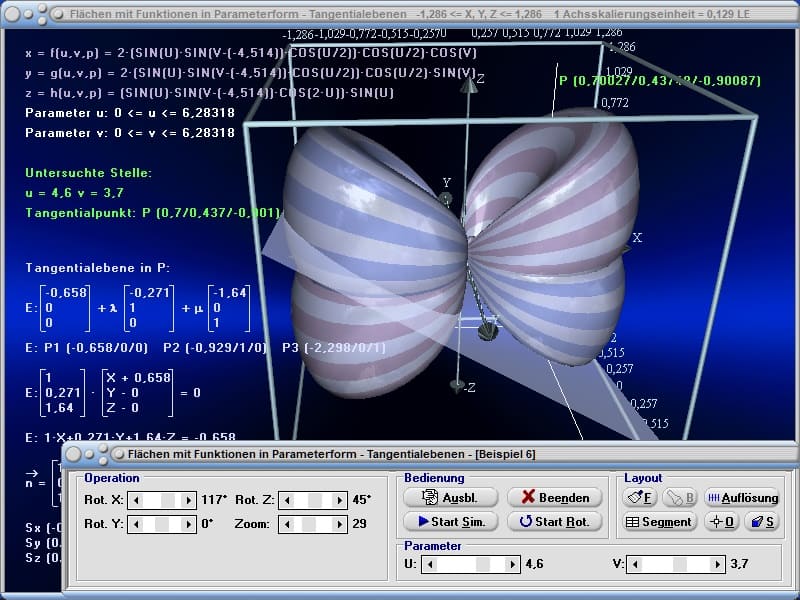Increase Rot. Z with its right arrow
Screen dimensions: 800x600
point(340,500)
